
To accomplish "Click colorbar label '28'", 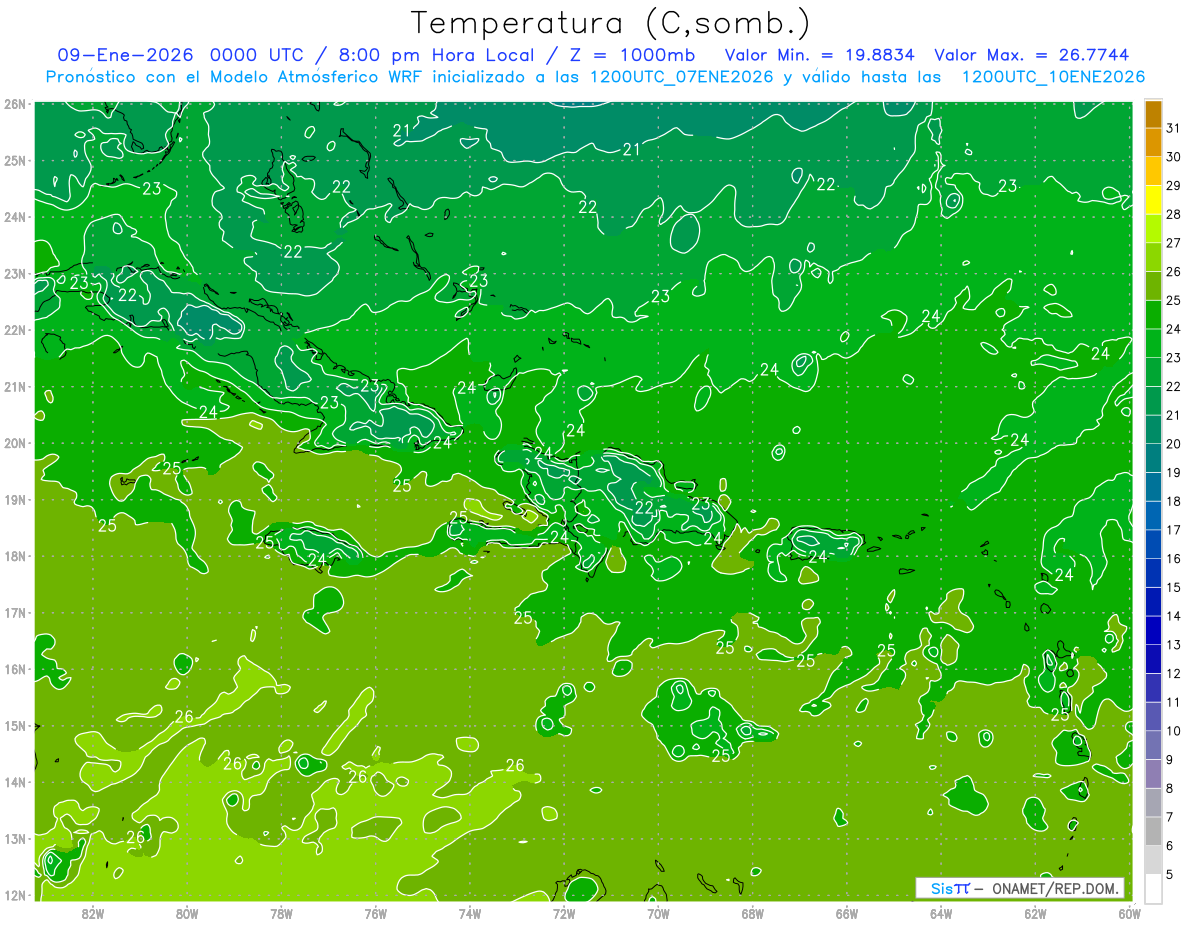I will [x=1174, y=214].
